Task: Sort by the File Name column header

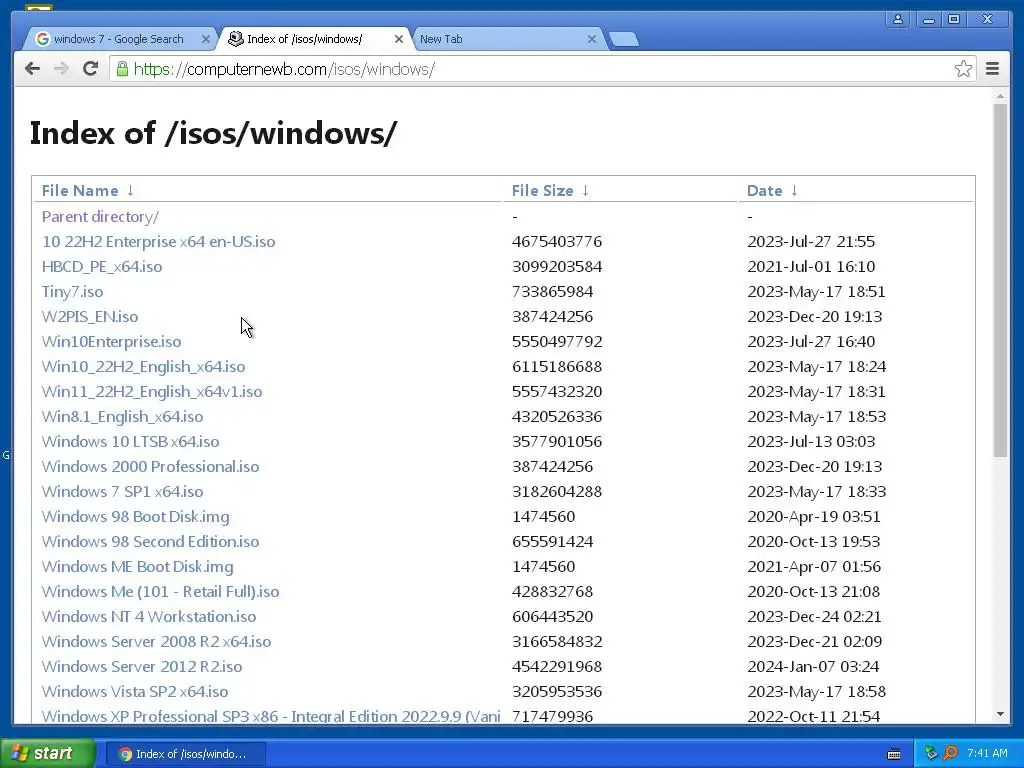Action: [x=80, y=191]
